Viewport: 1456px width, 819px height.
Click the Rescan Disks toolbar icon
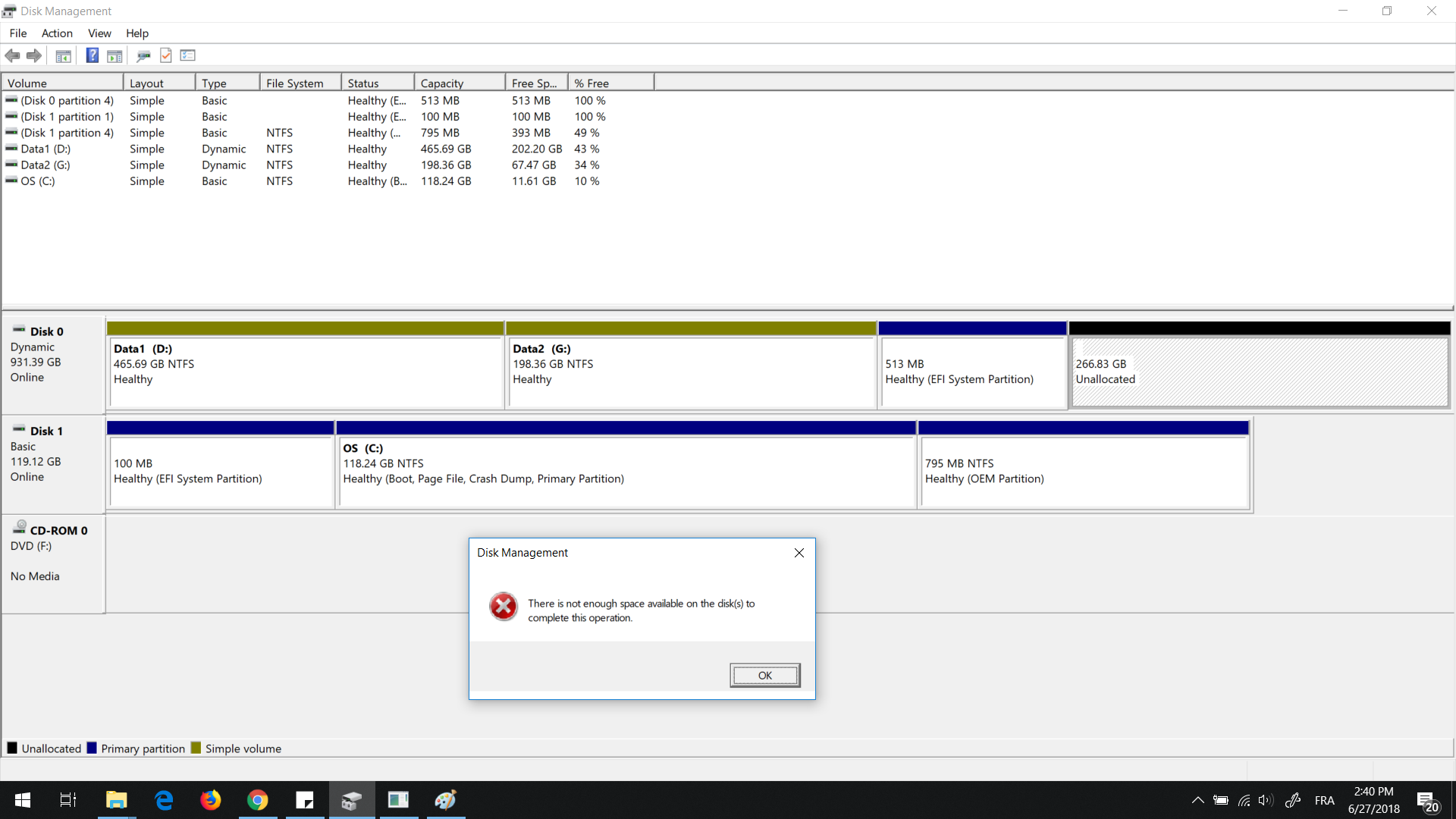143,55
